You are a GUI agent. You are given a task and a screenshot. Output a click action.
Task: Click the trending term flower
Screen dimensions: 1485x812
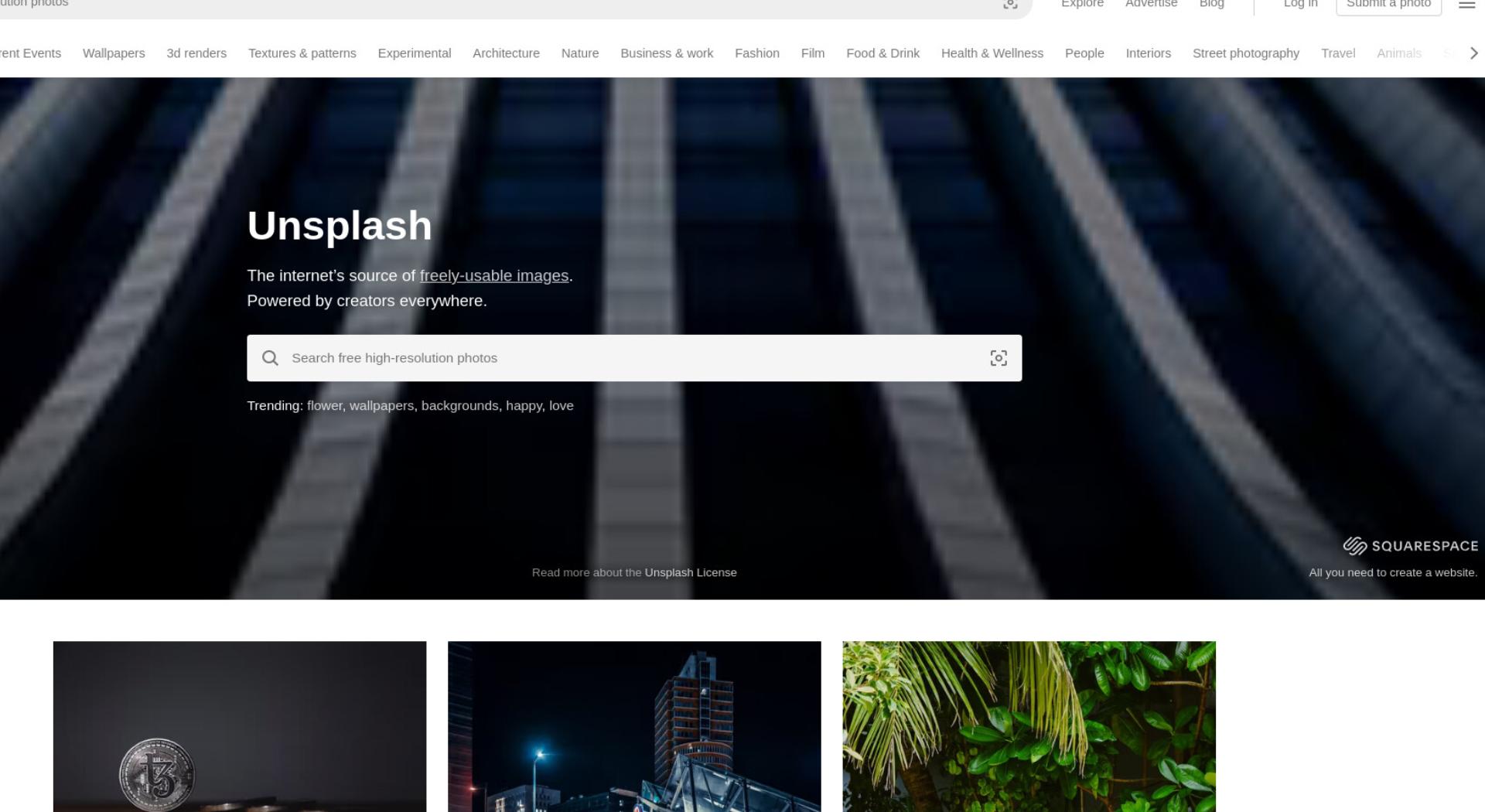pos(325,406)
